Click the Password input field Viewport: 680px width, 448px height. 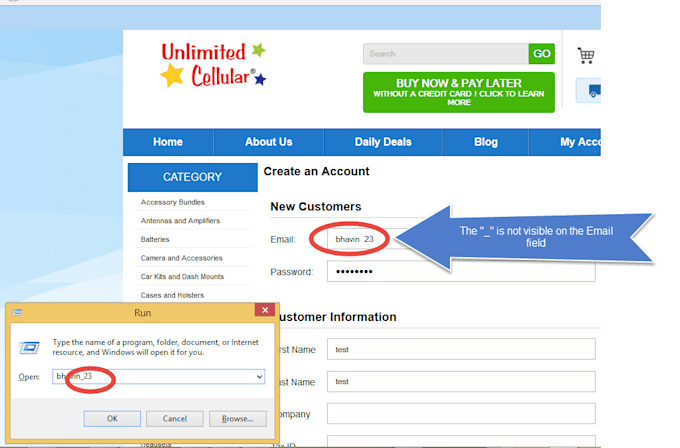[461, 271]
